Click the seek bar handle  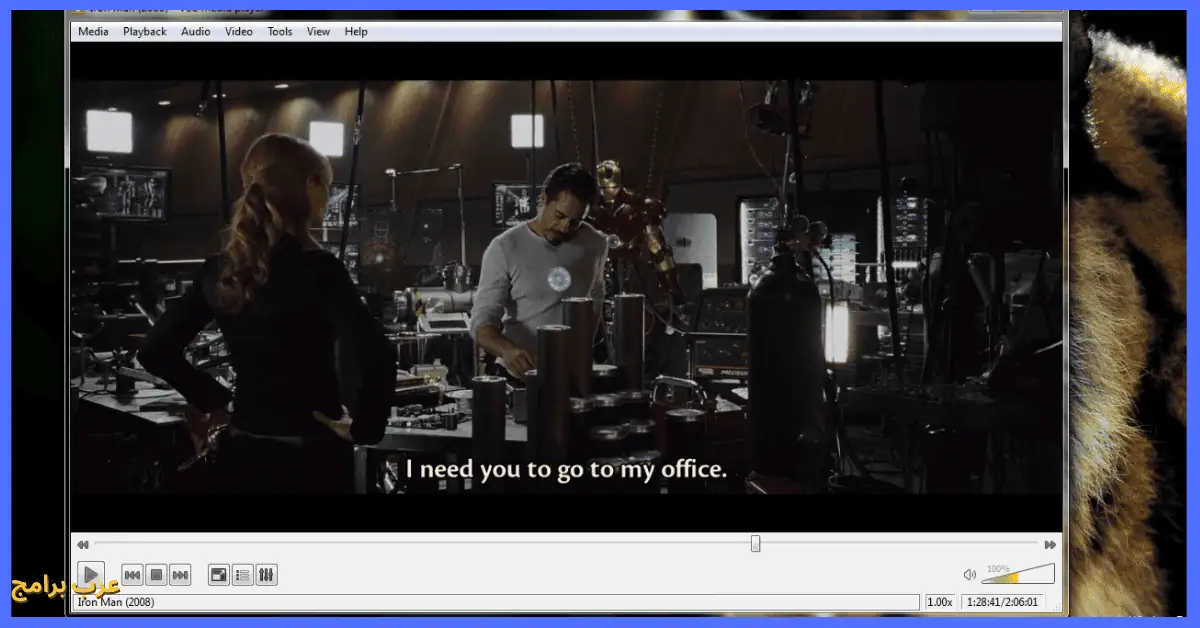pyautogui.click(x=755, y=544)
